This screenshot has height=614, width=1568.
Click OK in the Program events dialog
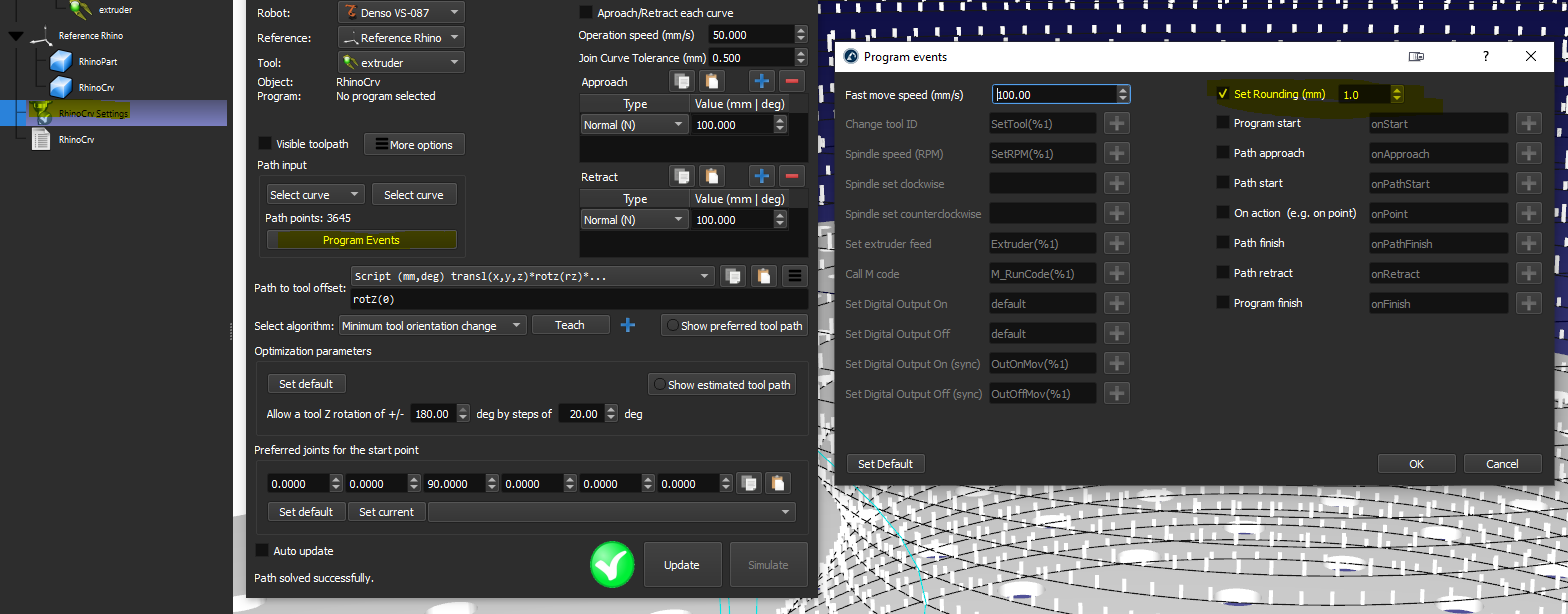coord(1416,464)
